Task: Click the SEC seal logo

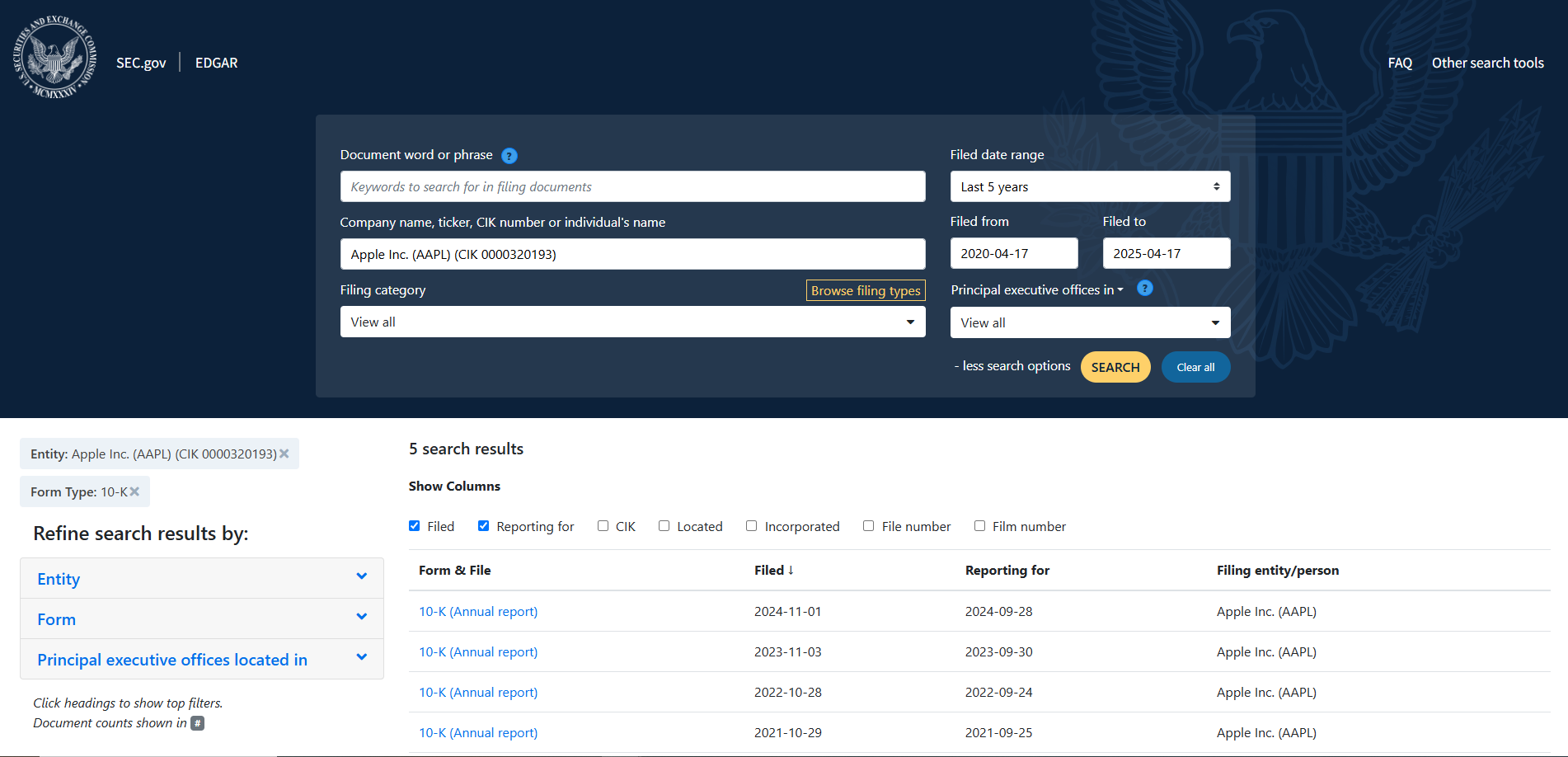Action: 54,57
